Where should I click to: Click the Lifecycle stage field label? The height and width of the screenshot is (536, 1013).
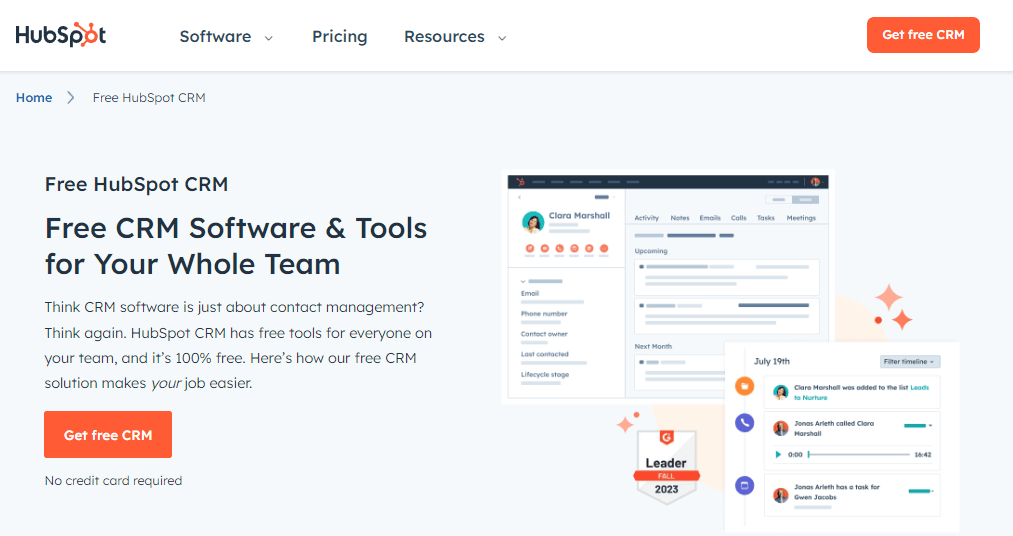point(545,375)
